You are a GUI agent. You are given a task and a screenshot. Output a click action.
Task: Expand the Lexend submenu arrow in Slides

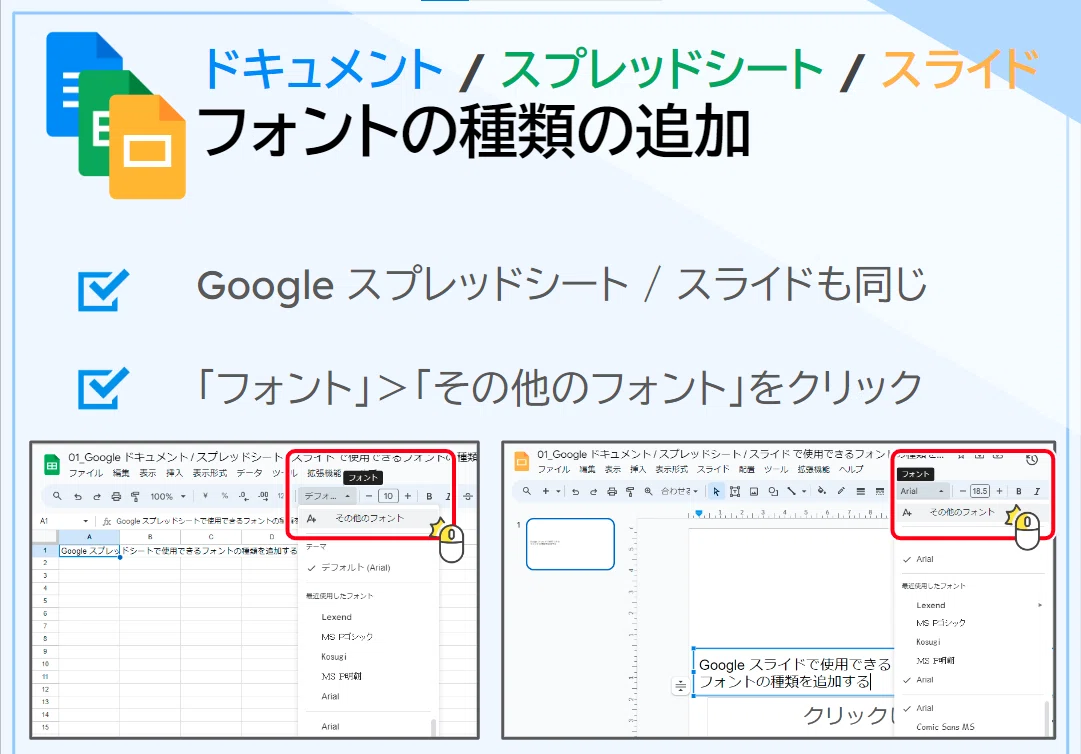point(1040,605)
